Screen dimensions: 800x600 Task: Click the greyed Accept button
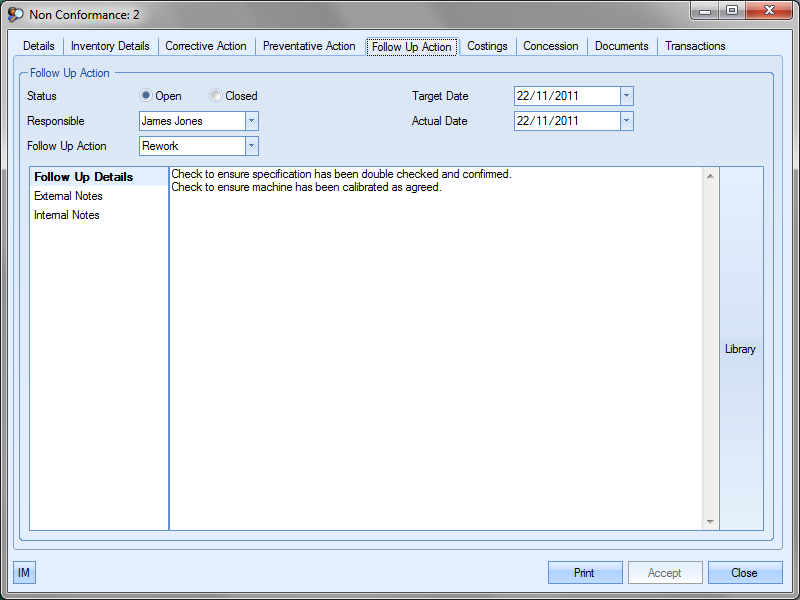(665, 572)
